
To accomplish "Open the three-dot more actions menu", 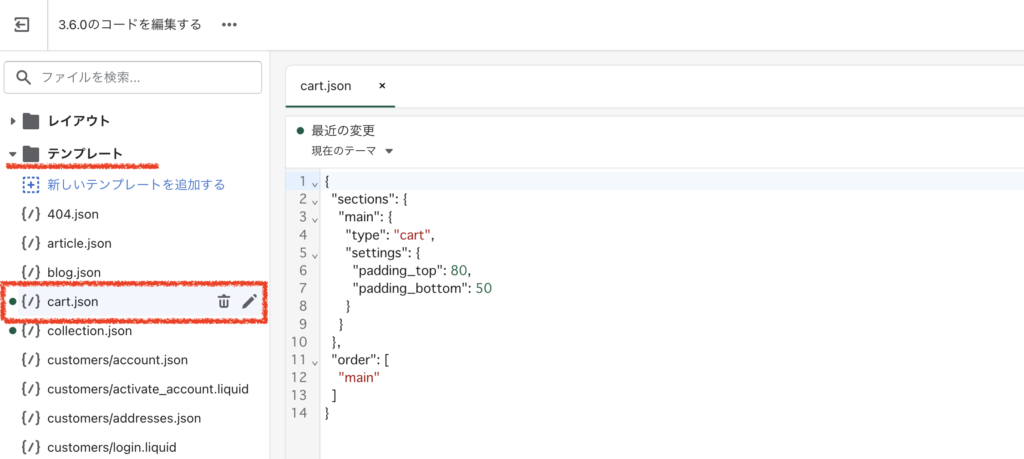I will [229, 25].
